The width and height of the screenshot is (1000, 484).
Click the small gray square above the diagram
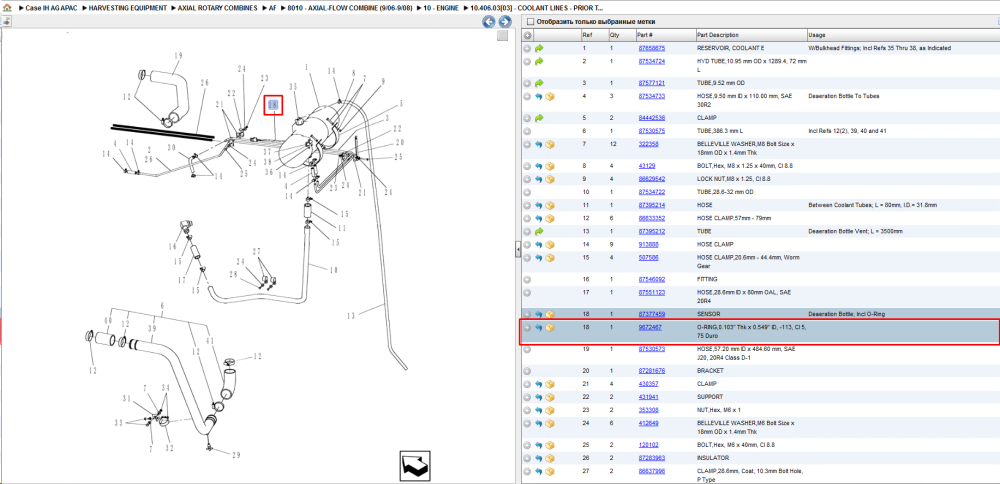[x=503, y=36]
